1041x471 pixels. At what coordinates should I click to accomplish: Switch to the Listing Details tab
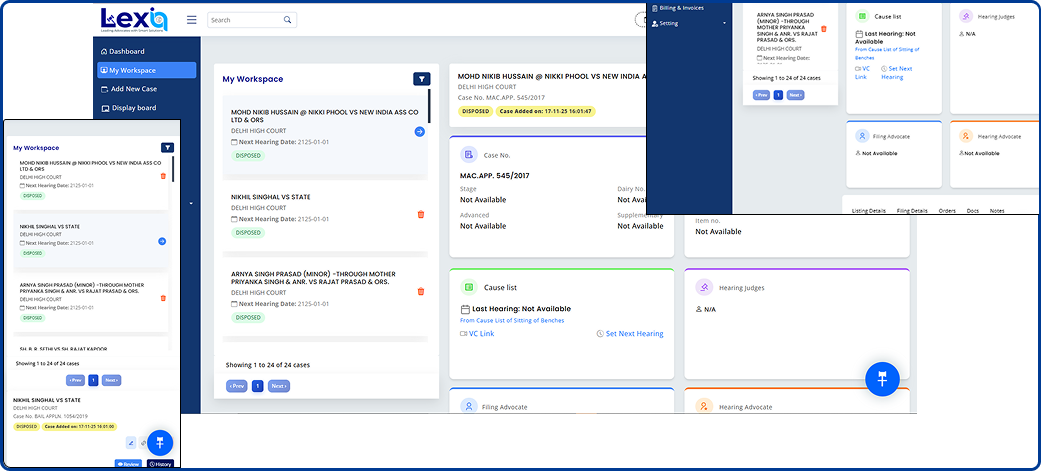[x=868, y=211]
